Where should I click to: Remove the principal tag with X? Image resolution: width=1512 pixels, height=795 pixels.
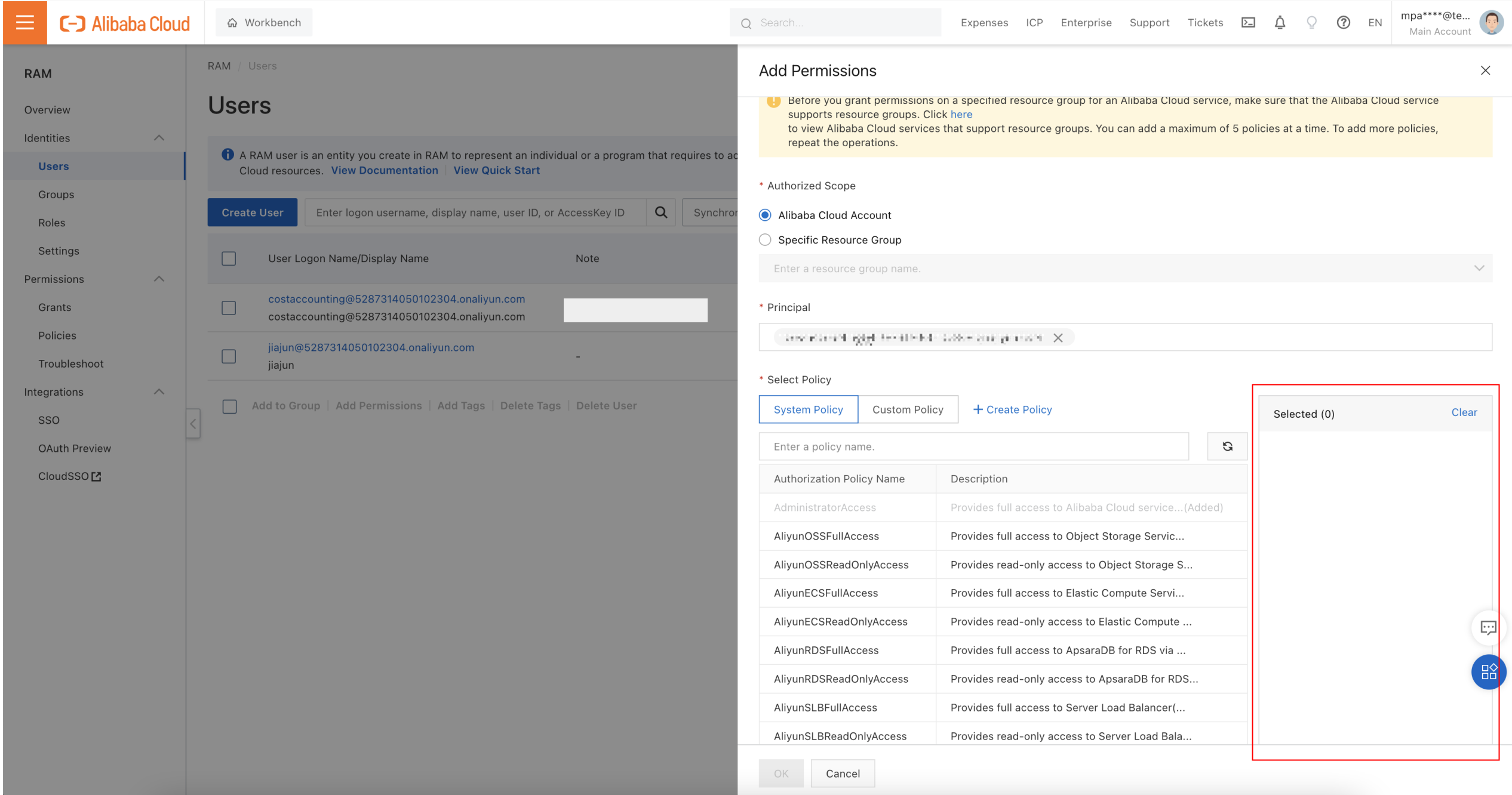(x=1058, y=338)
